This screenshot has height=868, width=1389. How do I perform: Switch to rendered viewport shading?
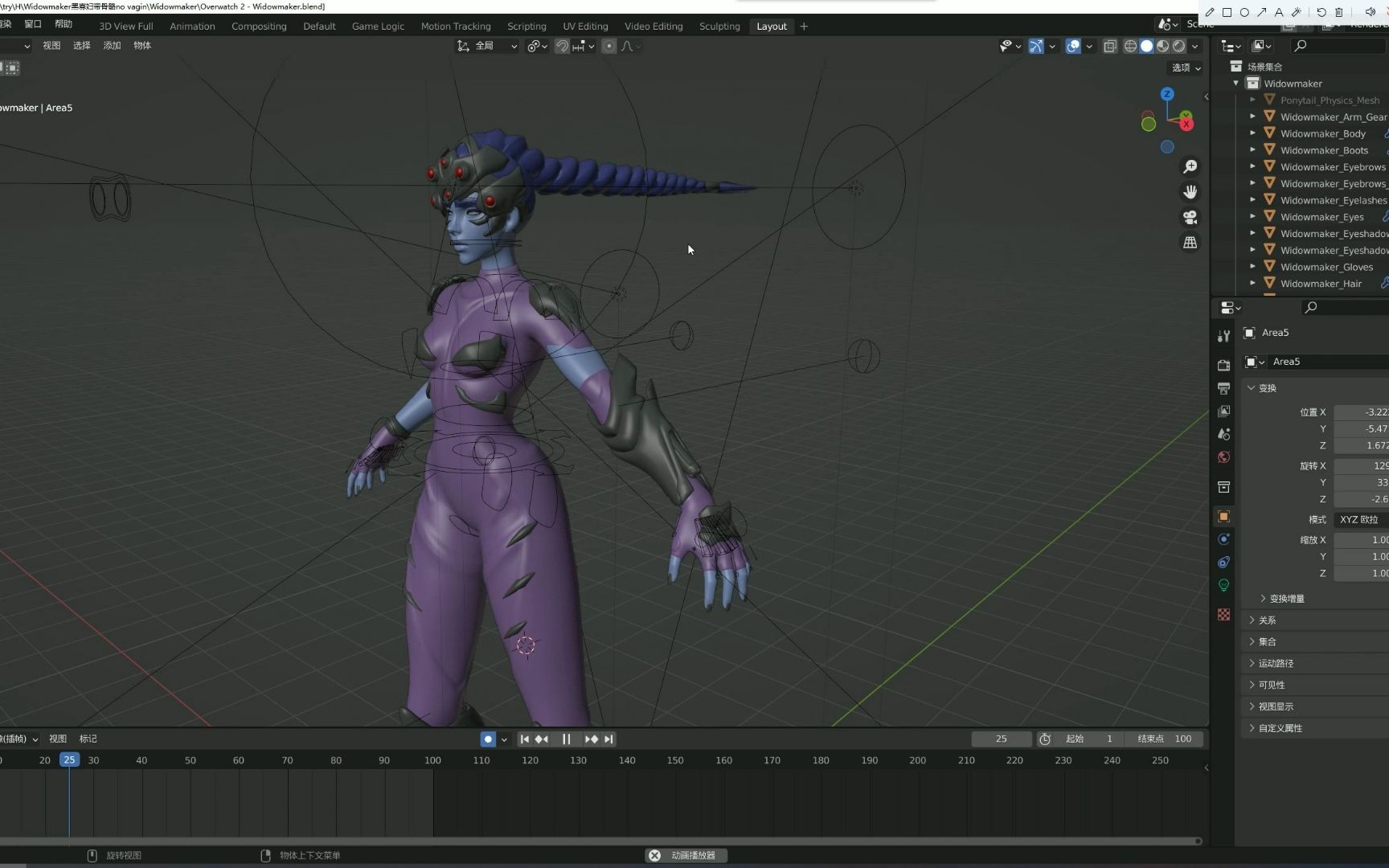click(x=1178, y=46)
